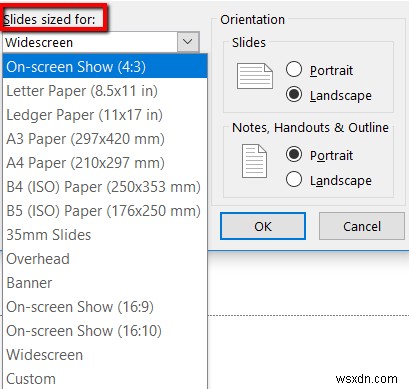Click the Notes portrait page icon
Screen dimensions: 409x389
click(254, 161)
